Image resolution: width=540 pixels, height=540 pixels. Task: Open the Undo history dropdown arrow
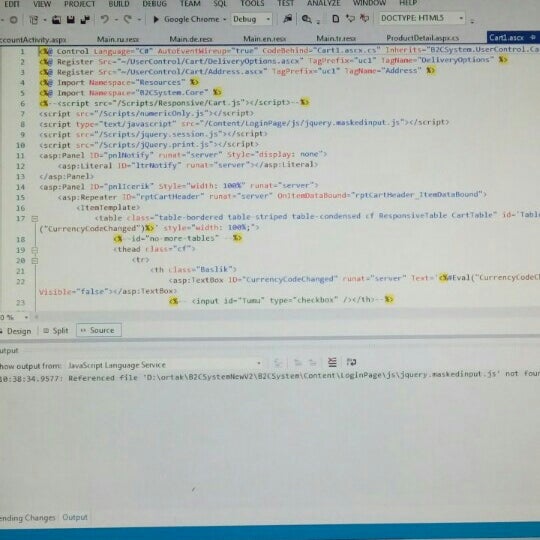click(116, 20)
